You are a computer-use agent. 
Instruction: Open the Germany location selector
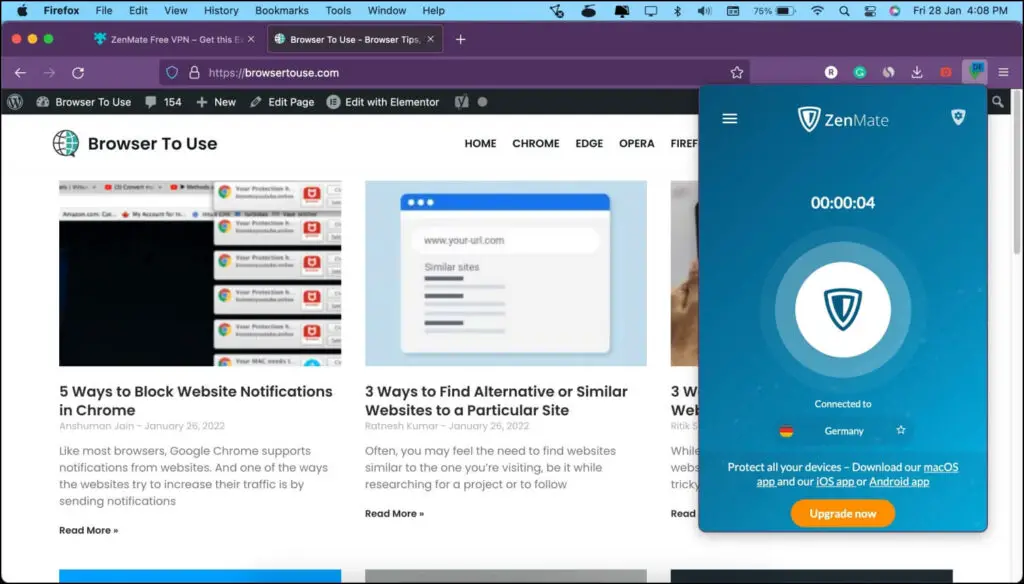tap(842, 430)
